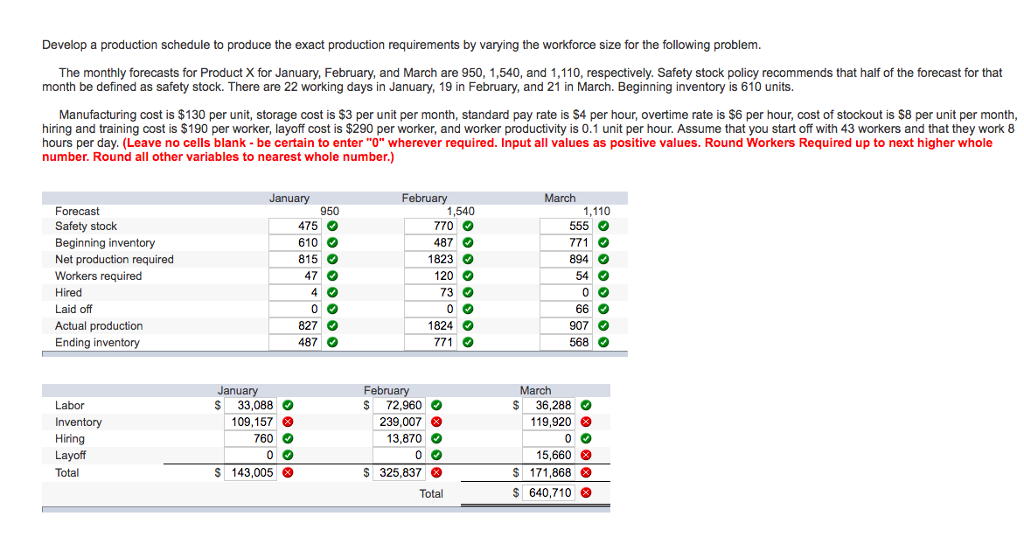The height and width of the screenshot is (558, 1024).
Task: Click green check beside January Actual production 827
Action: click(x=332, y=325)
